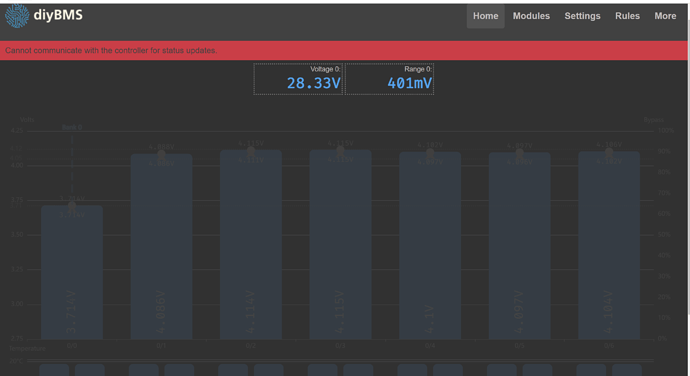Select the Range 0 401mV box

click(x=389, y=79)
